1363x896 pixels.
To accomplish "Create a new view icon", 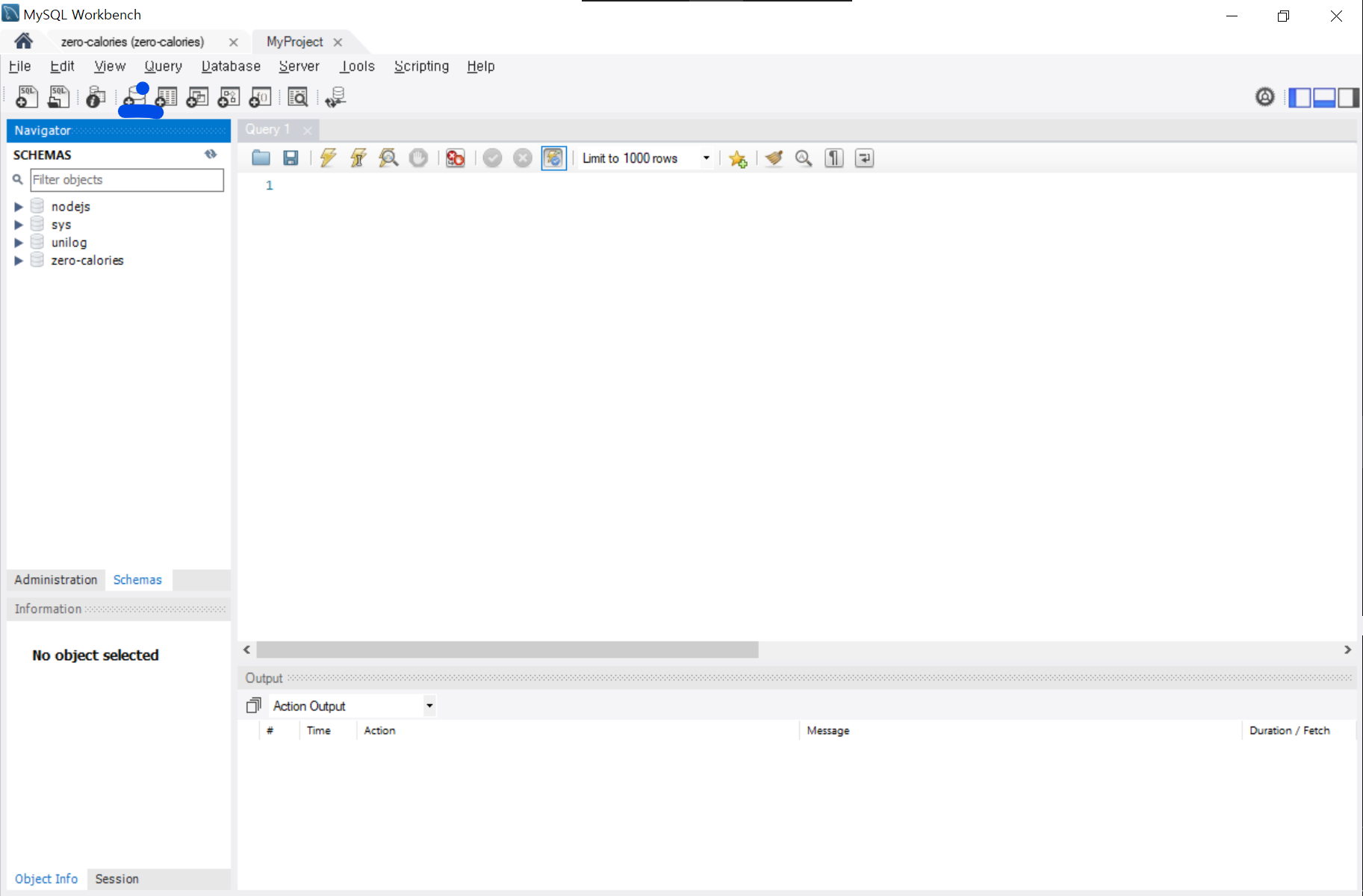I will (x=197, y=97).
